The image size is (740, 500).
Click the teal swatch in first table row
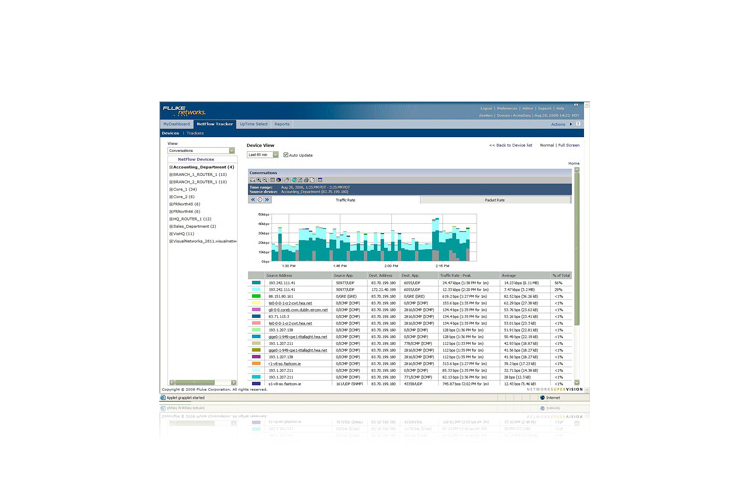tap(256, 283)
